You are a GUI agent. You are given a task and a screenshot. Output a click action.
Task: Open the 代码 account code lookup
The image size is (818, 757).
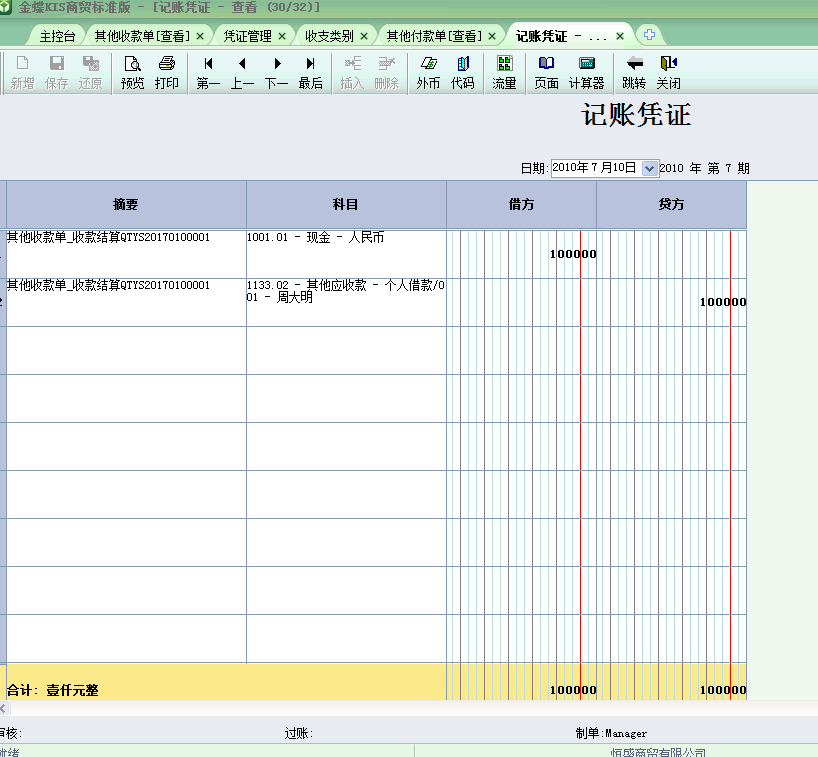(463, 73)
